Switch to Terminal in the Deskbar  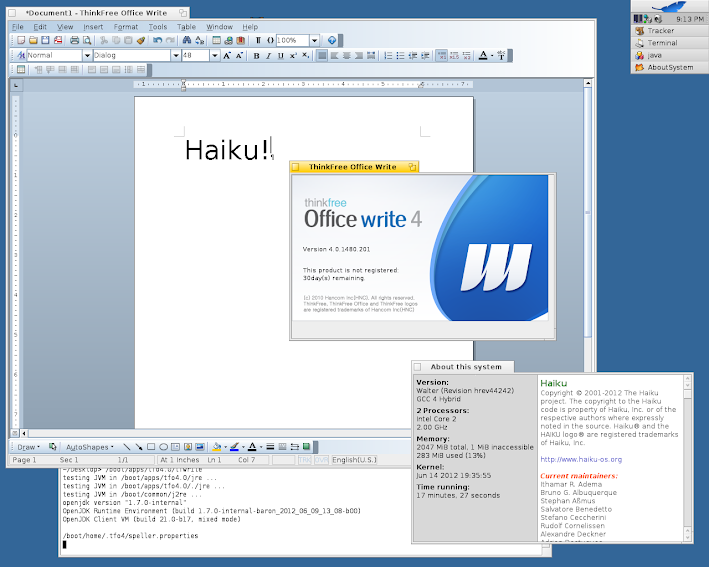coord(670,43)
